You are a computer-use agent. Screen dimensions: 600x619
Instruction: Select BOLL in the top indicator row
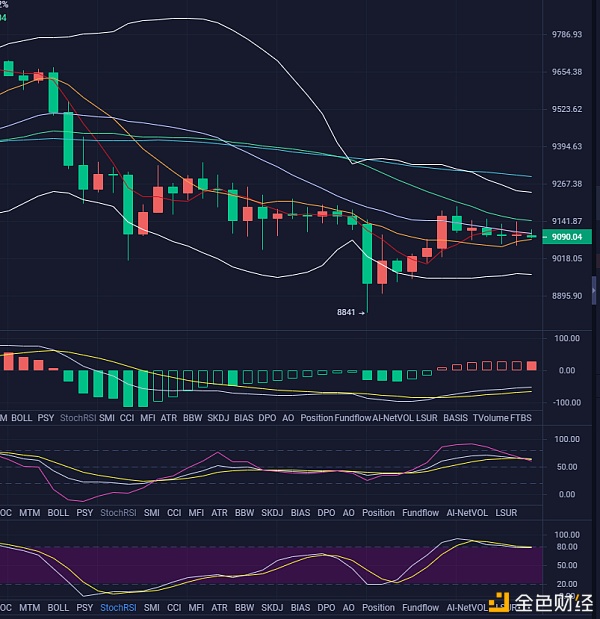(x=22, y=418)
